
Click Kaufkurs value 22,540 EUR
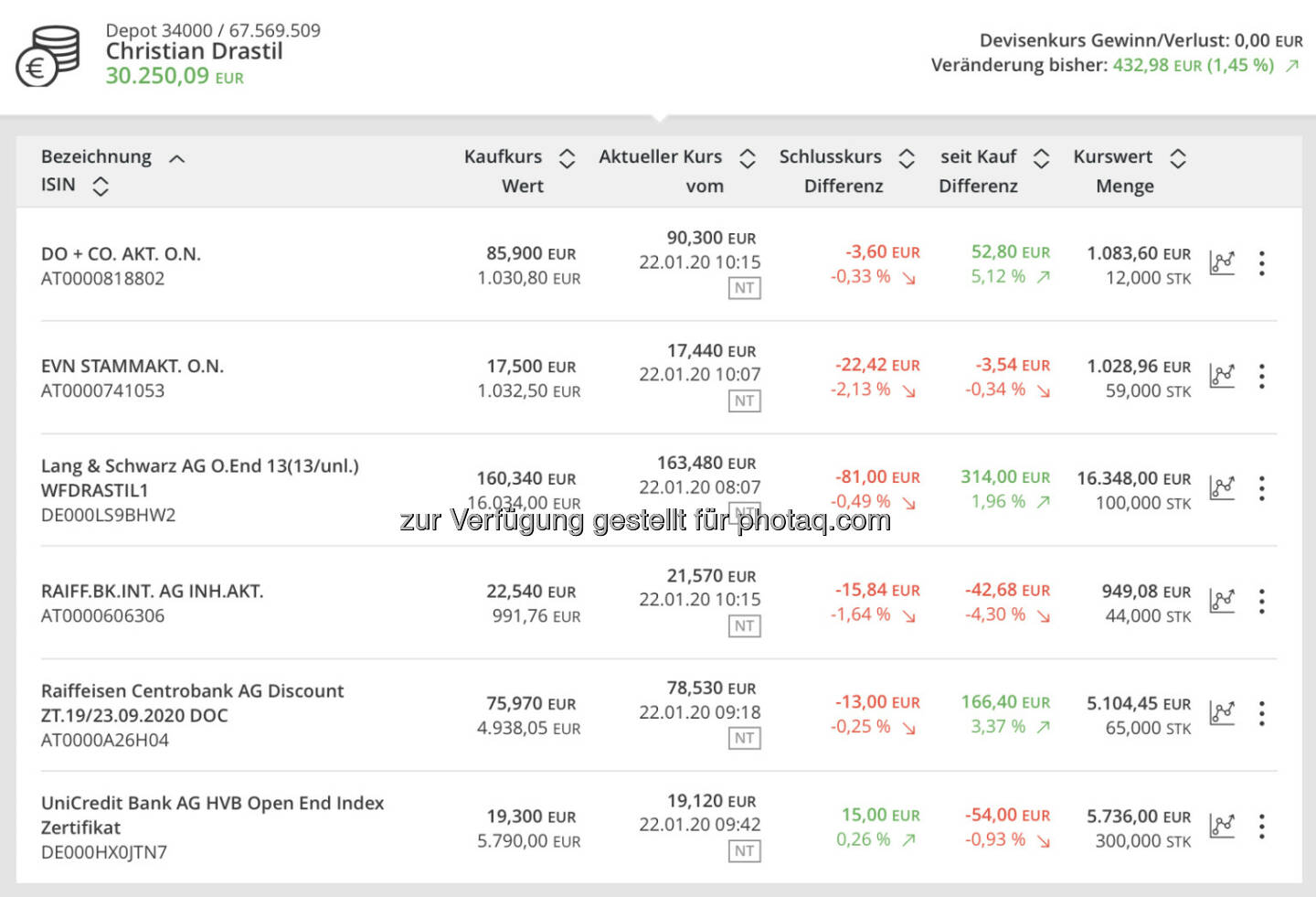click(x=531, y=592)
